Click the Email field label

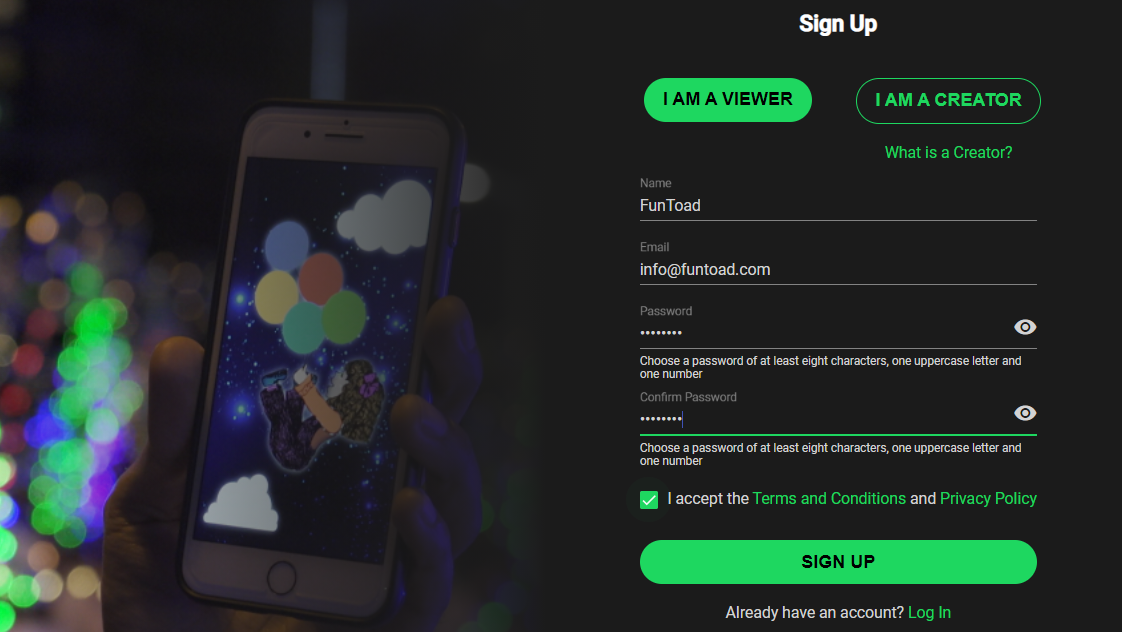tap(654, 247)
